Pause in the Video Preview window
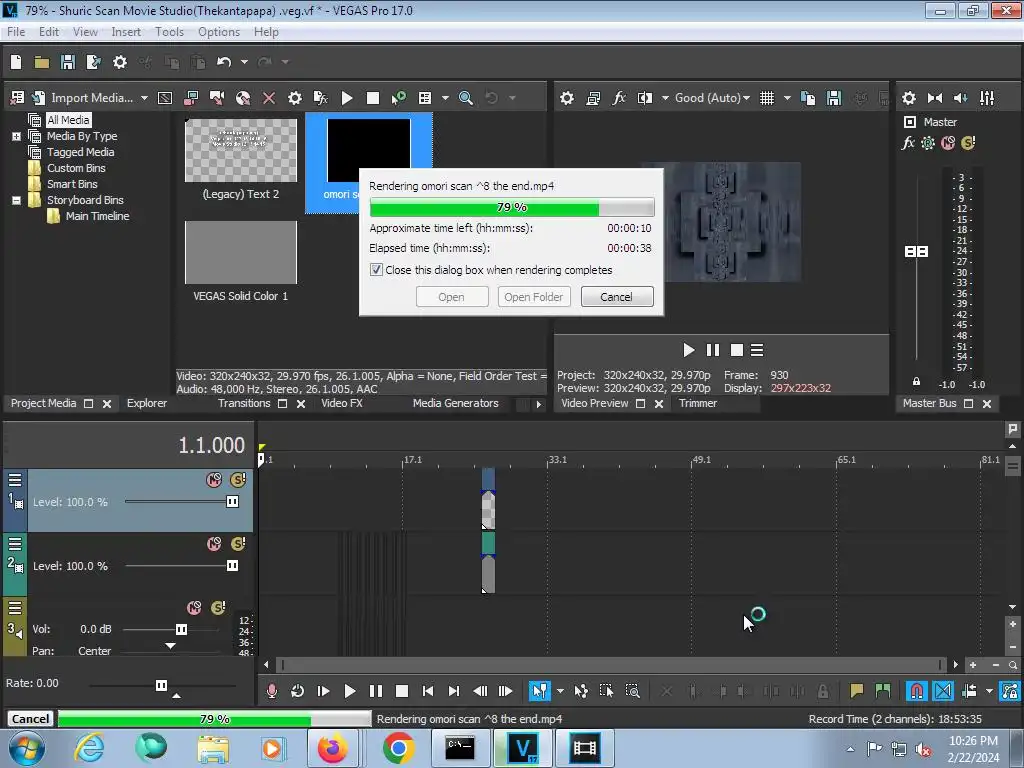The width and height of the screenshot is (1024, 768). [x=712, y=351]
